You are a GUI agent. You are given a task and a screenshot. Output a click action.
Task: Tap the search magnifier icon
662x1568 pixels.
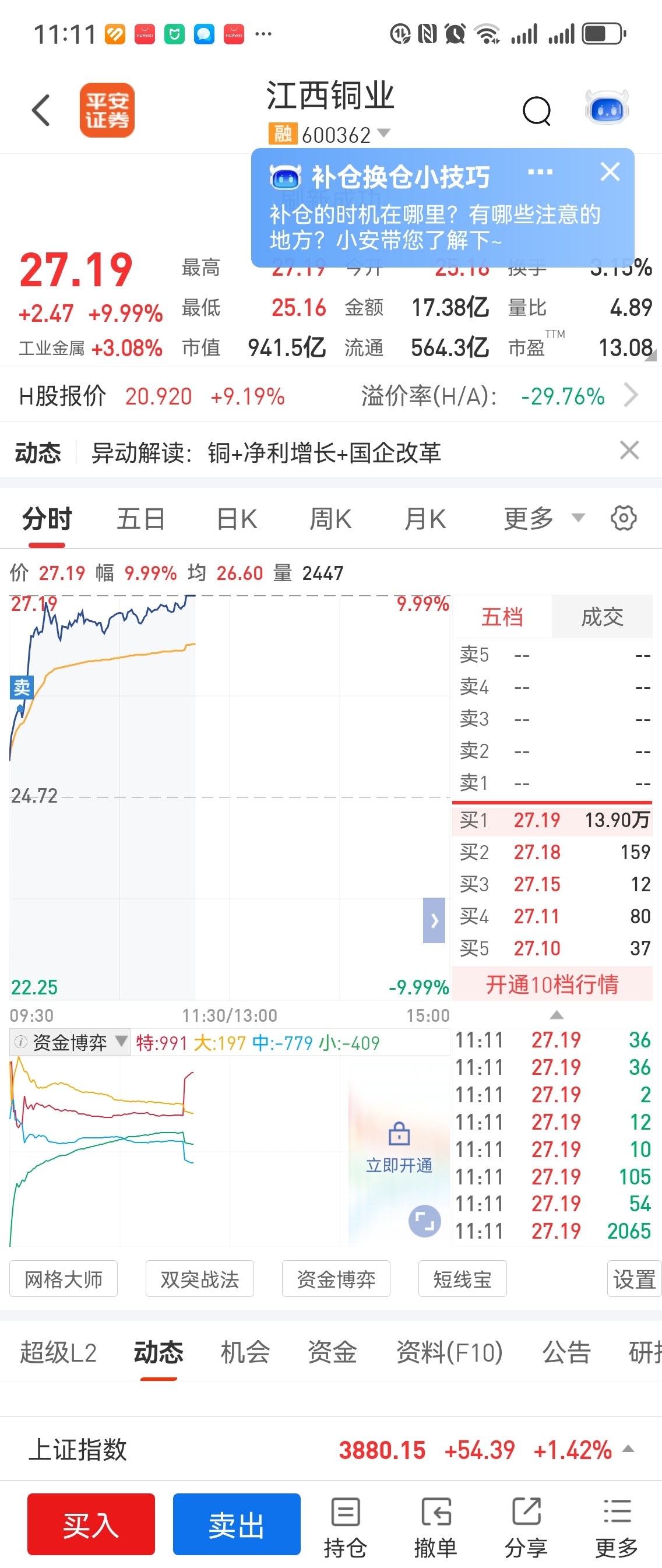tap(537, 111)
